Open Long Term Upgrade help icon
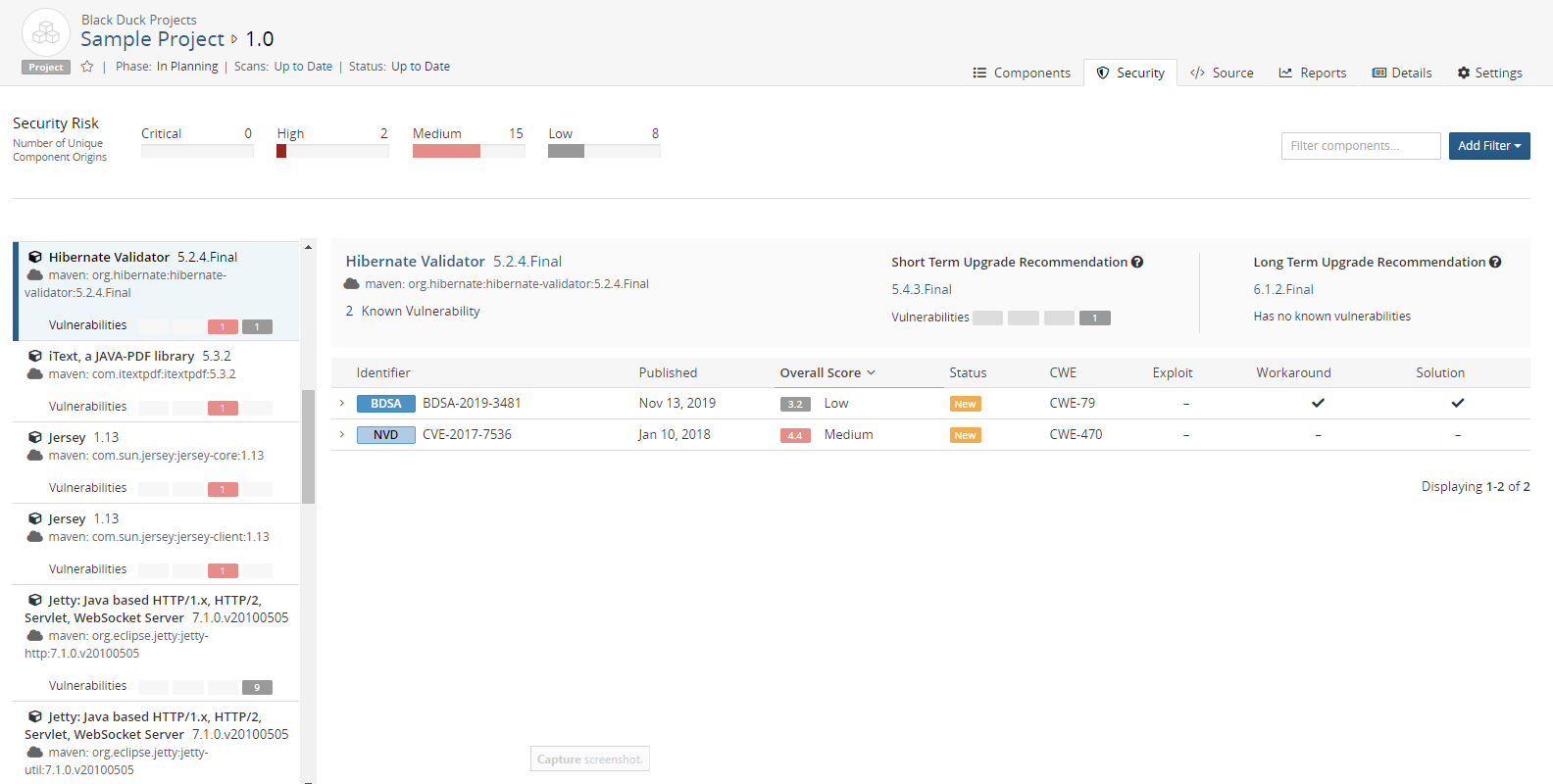This screenshot has height=784, width=1553. click(1495, 262)
